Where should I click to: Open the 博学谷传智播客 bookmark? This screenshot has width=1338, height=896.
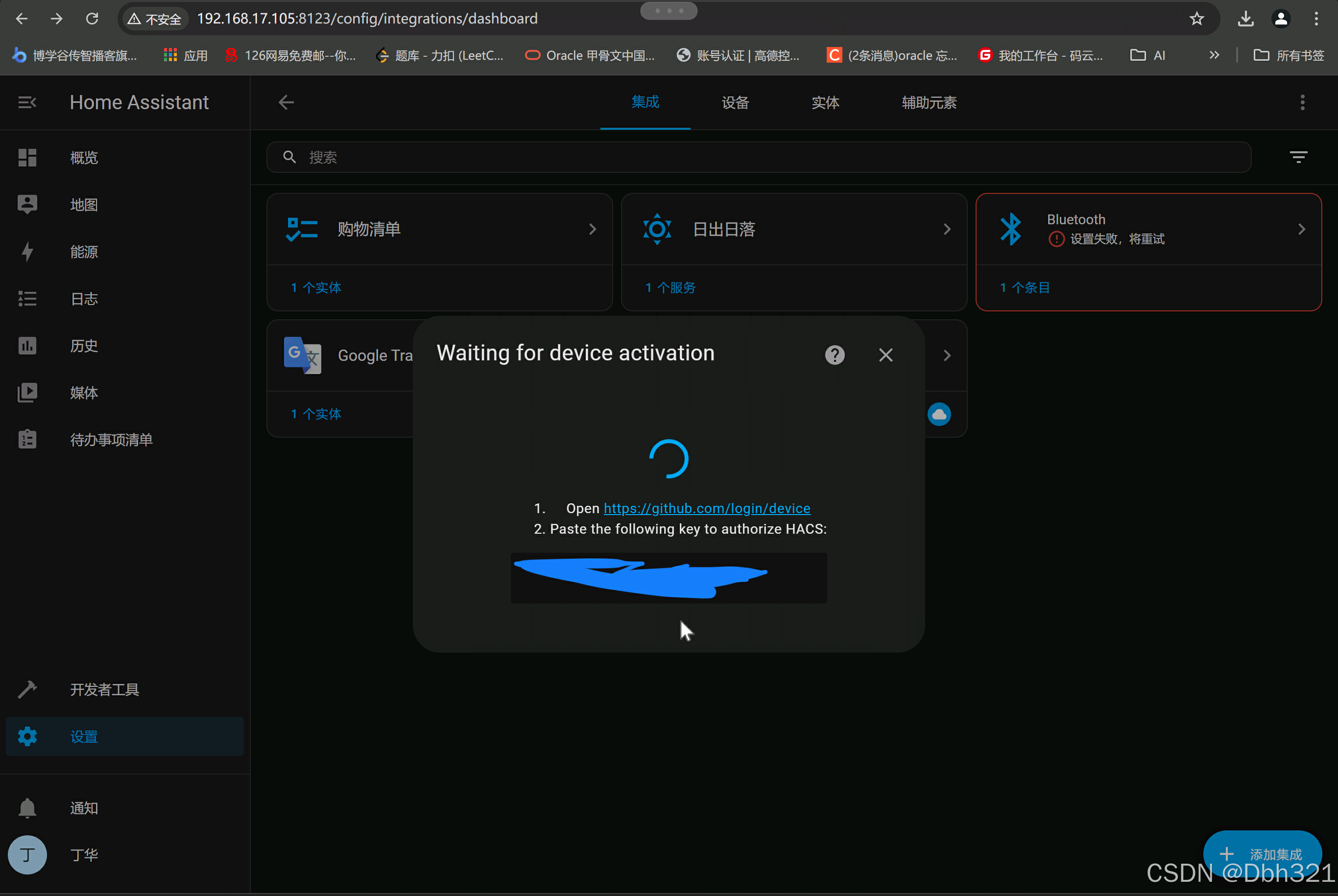pos(75,55)
